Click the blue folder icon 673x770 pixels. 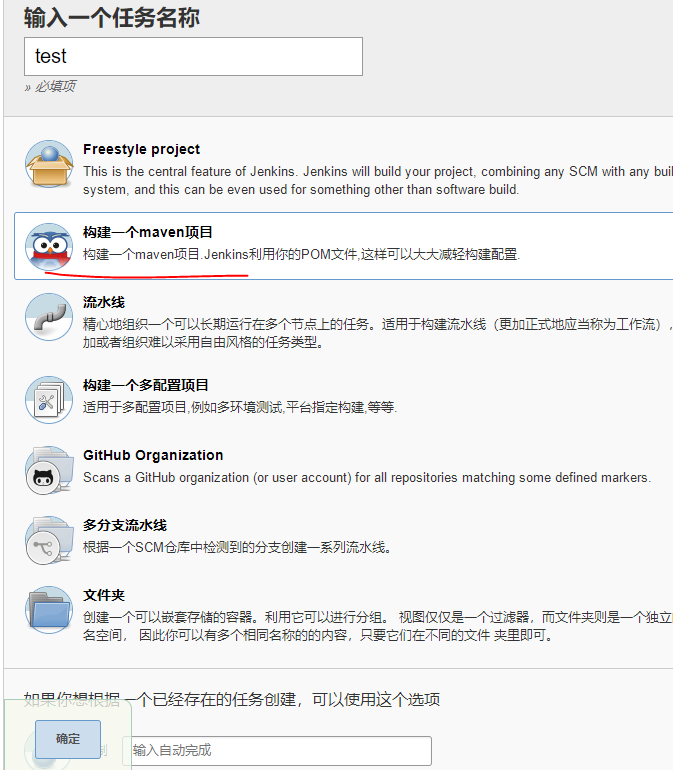(49, 610)
